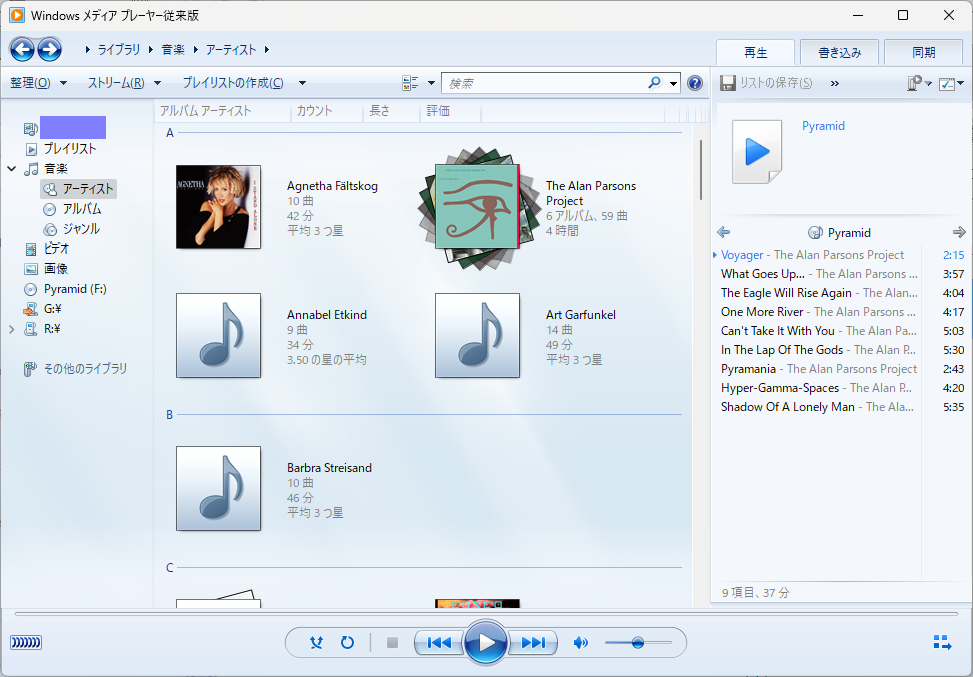The height and width of the screenshot is (677, 973).
Task: Click the Pyramid album play thumbnail
Action: (x=757, y=151)
